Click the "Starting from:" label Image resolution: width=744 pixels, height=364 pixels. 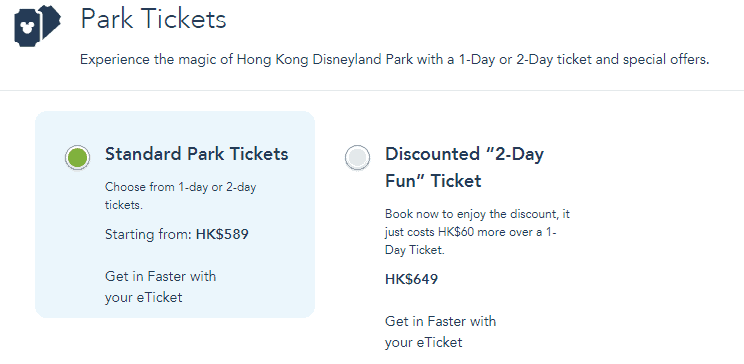click(149, 234)
